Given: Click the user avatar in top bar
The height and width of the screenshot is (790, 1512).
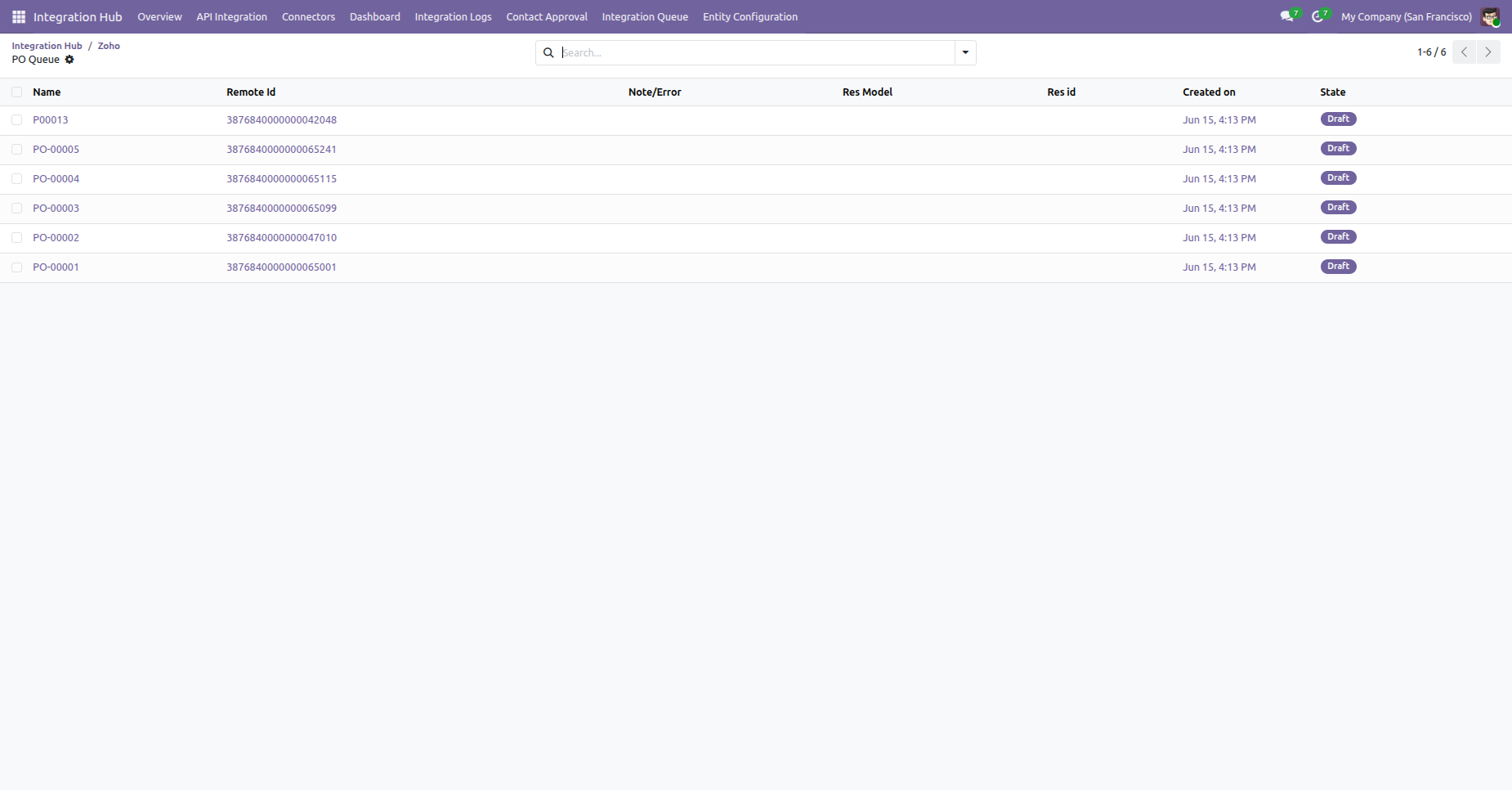Looking at the screenshot, I should pos(1490,17).
